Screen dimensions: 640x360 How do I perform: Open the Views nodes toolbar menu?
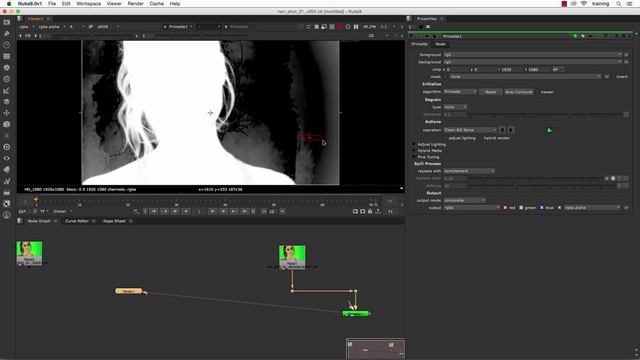pyautogui.click(x=7, y=158)
